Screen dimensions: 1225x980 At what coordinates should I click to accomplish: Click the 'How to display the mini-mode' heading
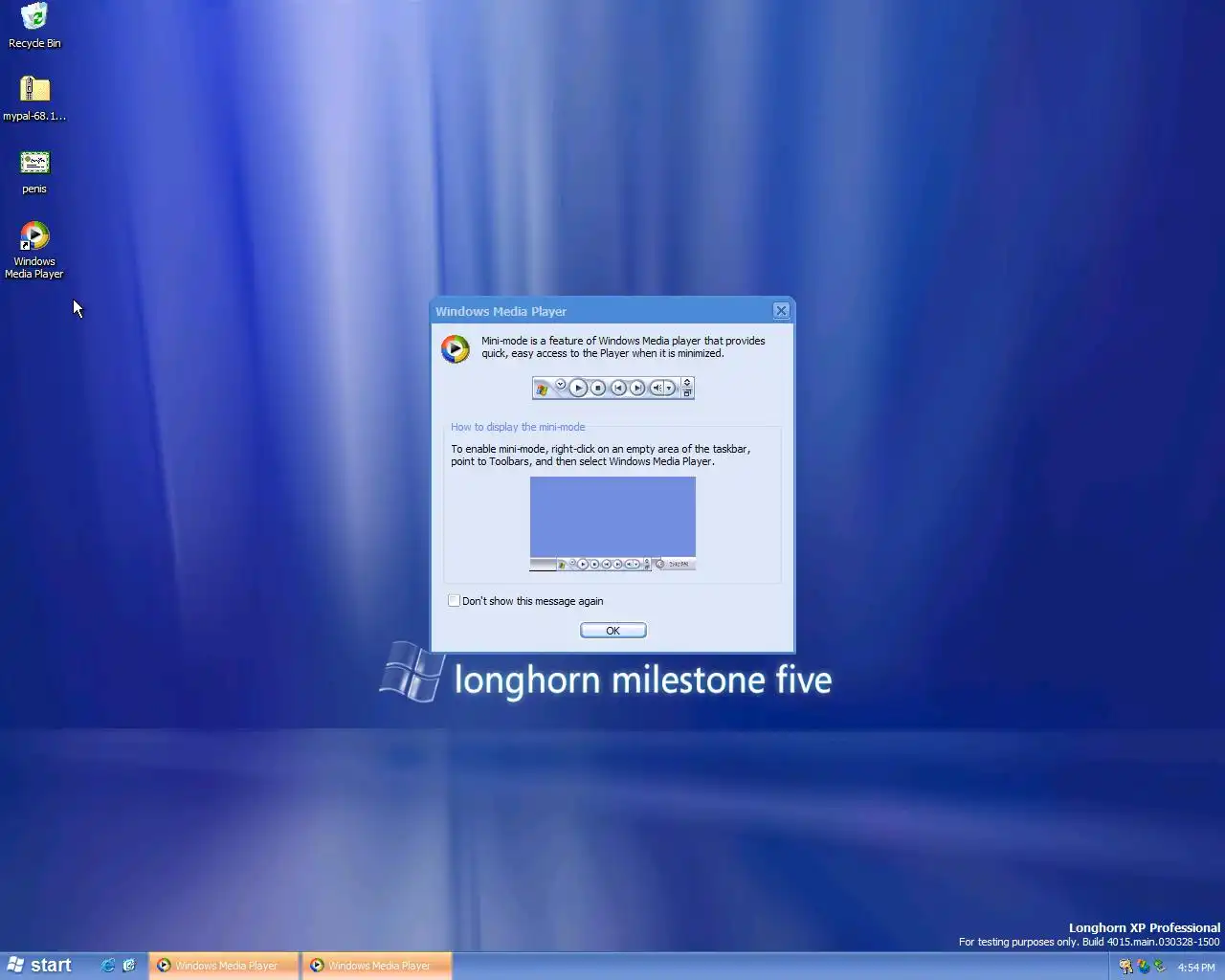point(518,427)
